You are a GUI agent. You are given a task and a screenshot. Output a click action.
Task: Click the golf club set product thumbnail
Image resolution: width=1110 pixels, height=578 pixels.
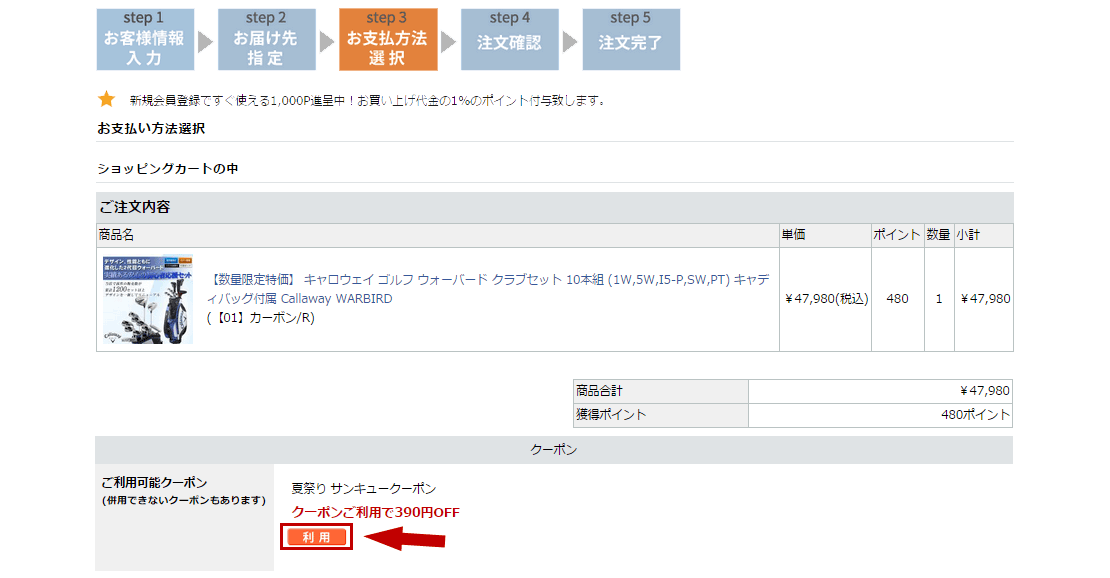pos(148,300)
